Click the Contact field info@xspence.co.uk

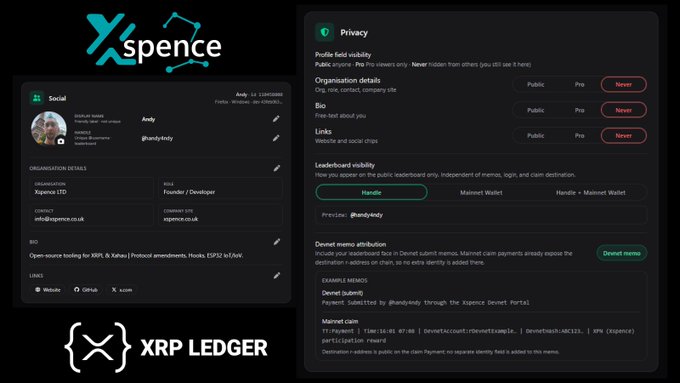92,215
